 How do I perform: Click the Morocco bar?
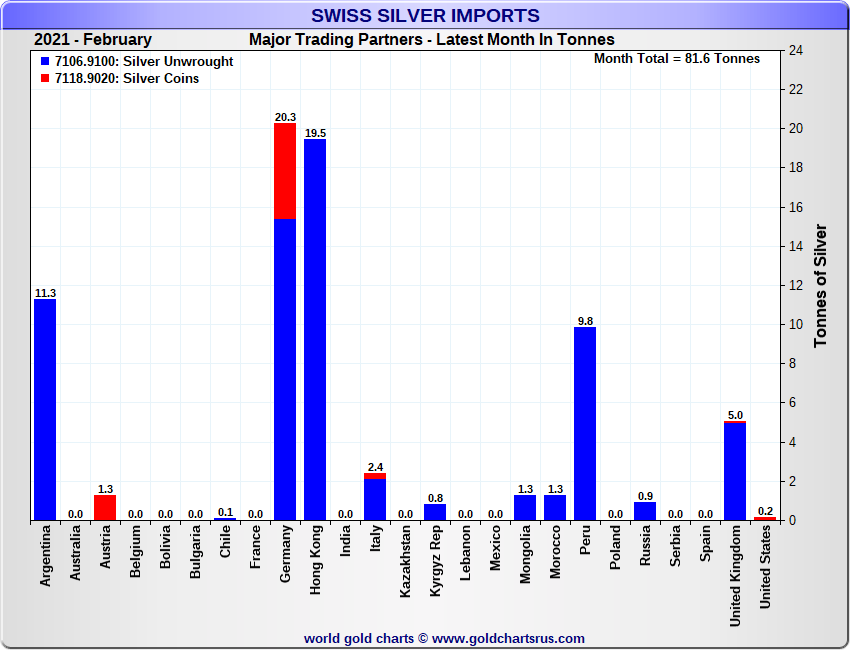[555, 507]
